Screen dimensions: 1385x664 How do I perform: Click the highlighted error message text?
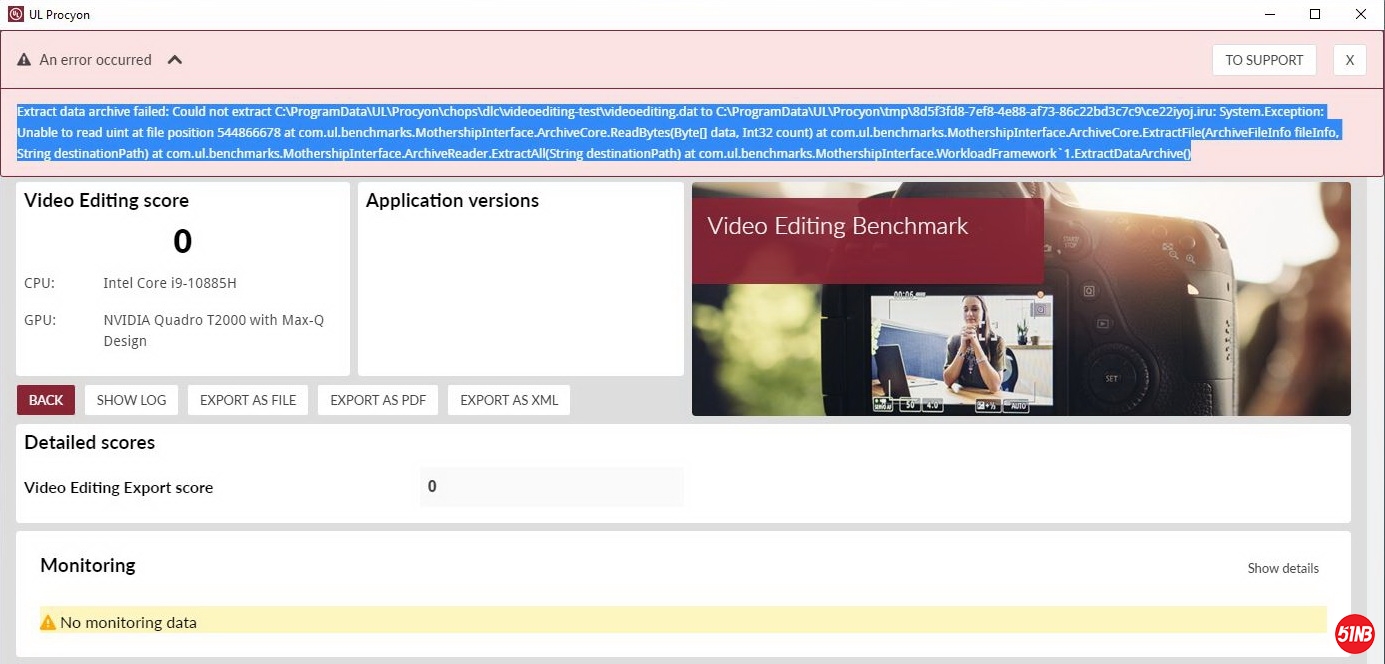(678, 133)
